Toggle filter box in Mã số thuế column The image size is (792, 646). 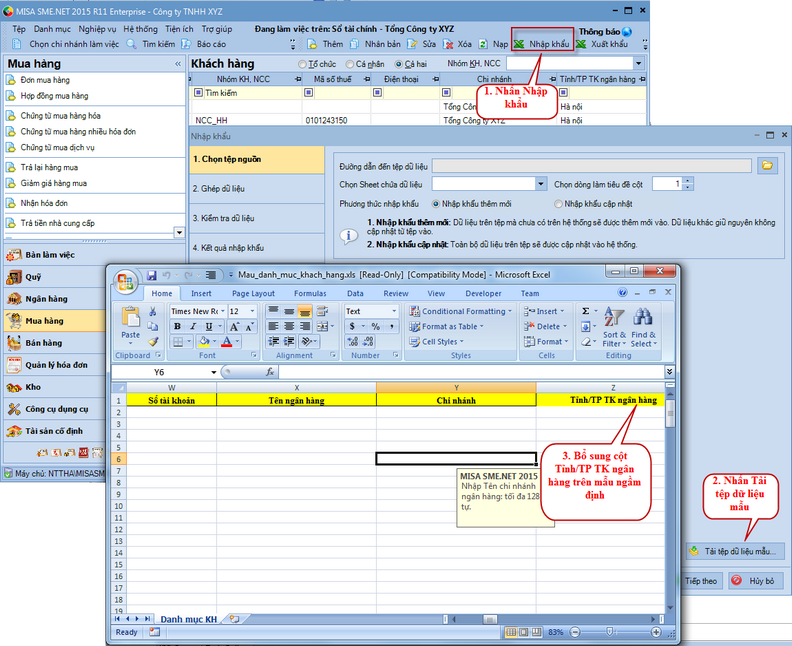coord(309,92)
